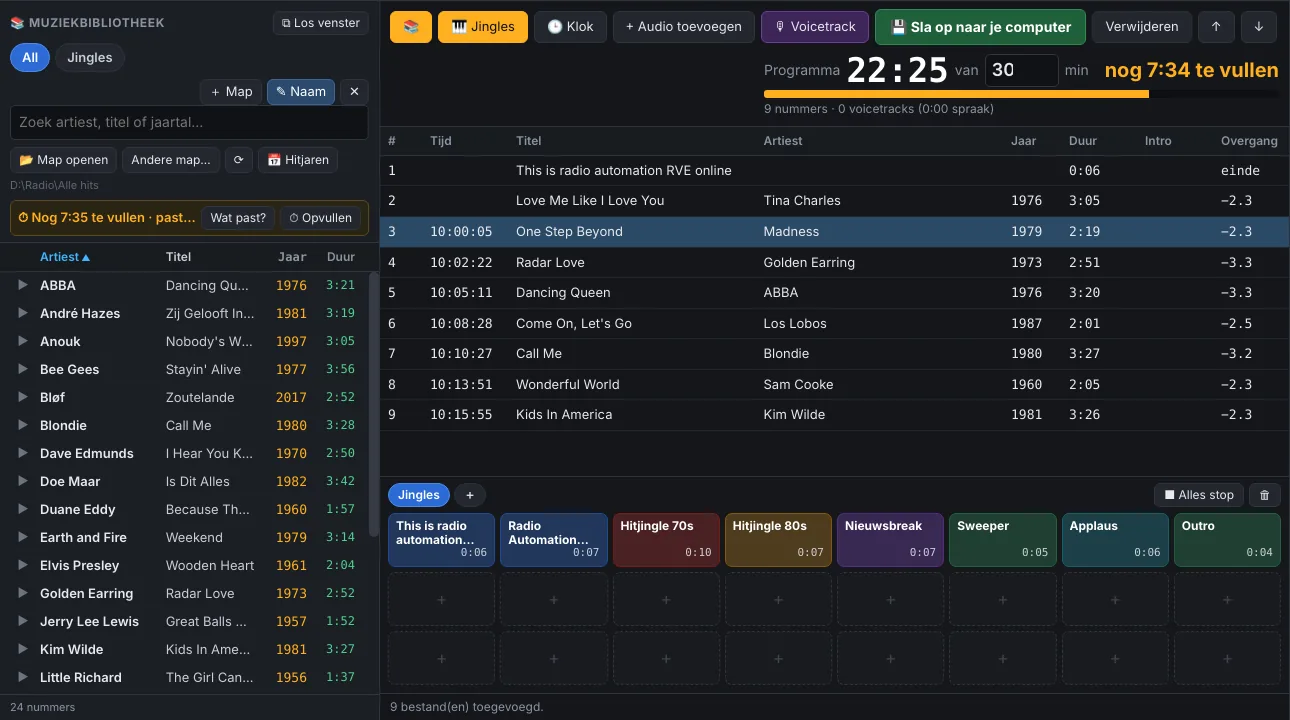Click the + Map button
The width and height of the screenshot is (1290, 720).
pos(231,92)
